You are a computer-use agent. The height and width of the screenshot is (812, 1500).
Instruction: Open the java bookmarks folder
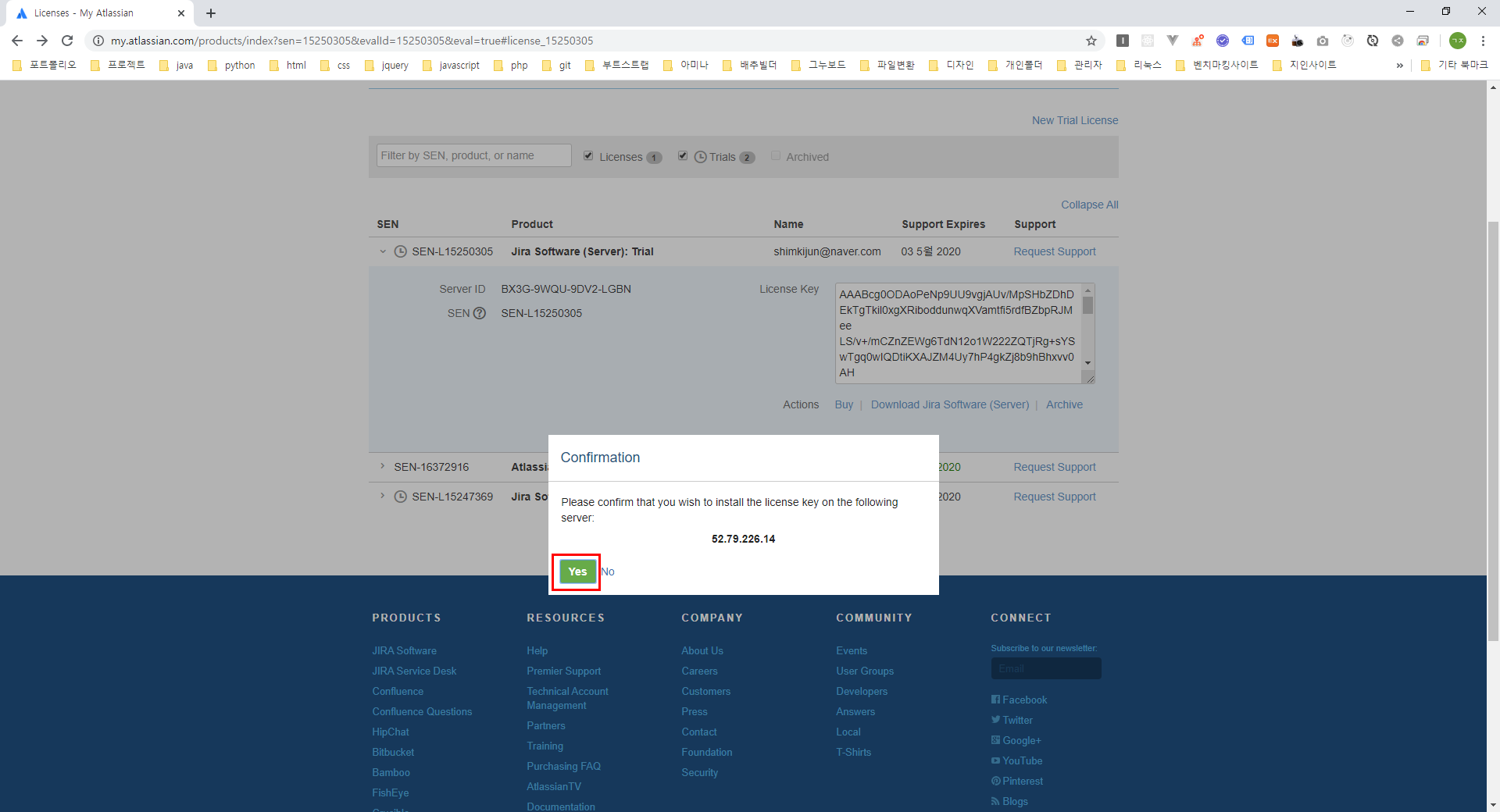point(177,66)
